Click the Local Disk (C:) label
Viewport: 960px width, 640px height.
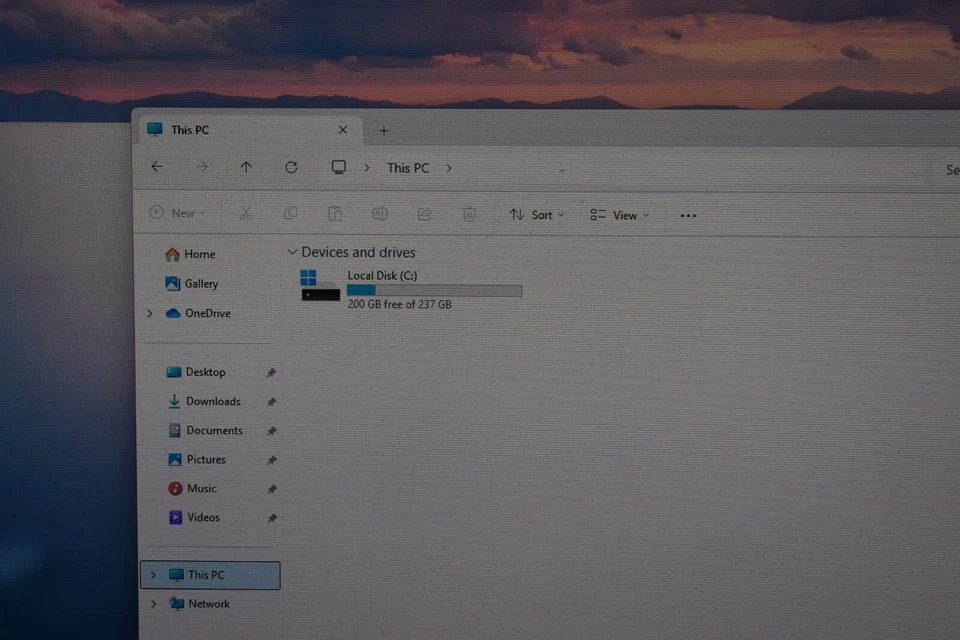coord(382,276)
